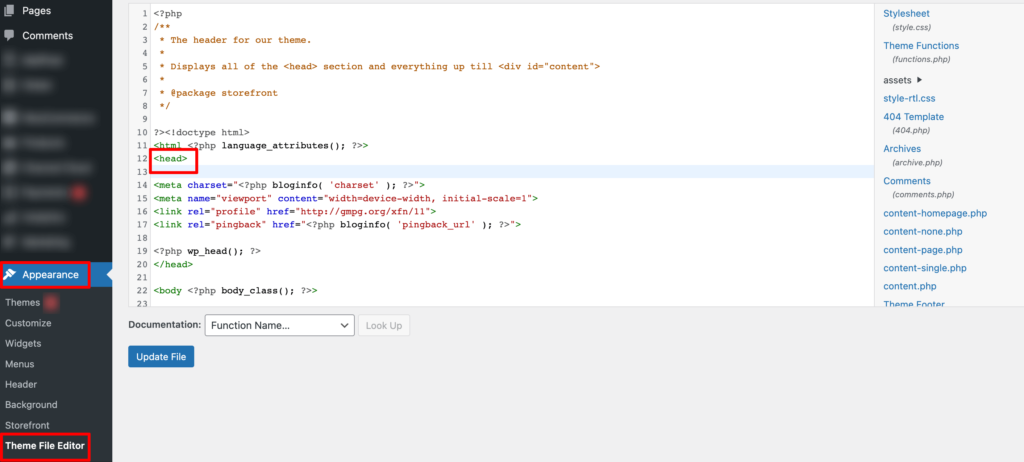Open 404 Template file link
Screen dimensions: 1024x462
point(914,116)
